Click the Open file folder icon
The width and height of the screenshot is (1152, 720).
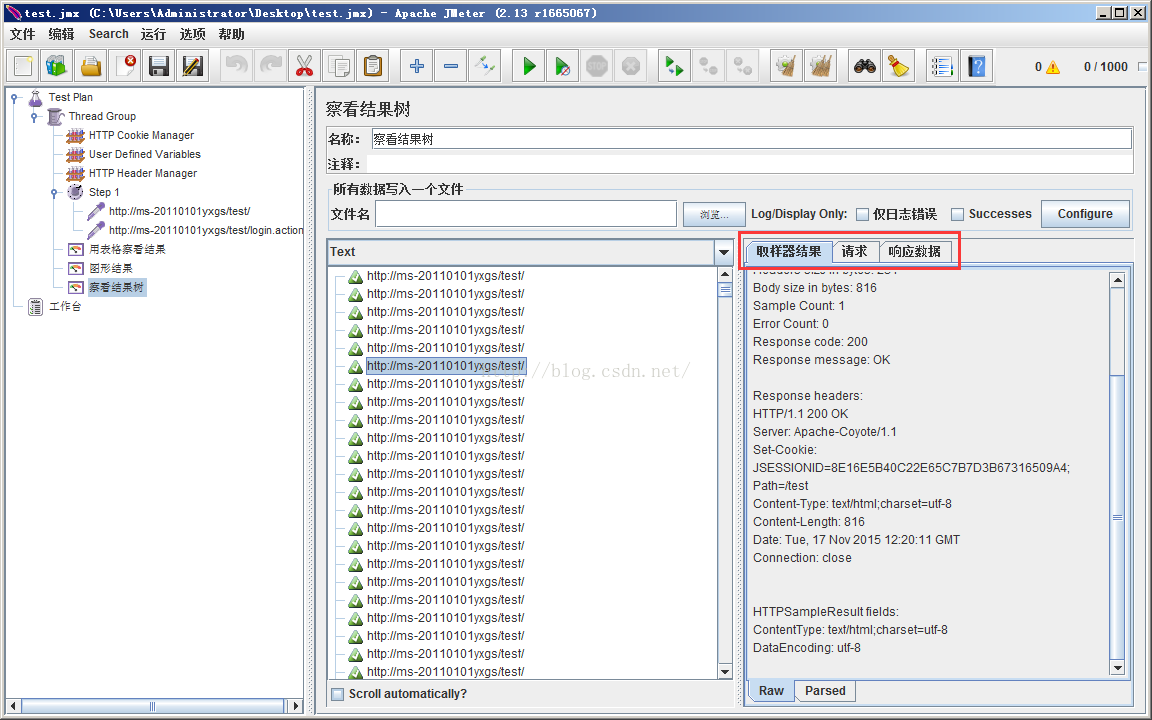(x=90, y=66)
